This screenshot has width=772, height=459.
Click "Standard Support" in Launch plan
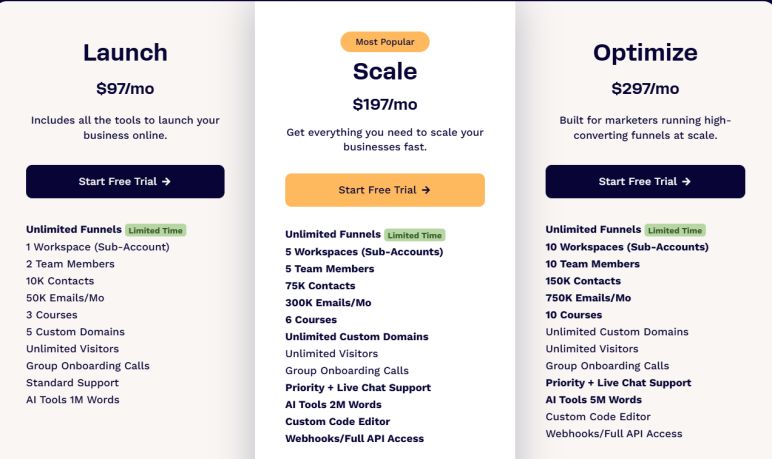tap(72, 383)
